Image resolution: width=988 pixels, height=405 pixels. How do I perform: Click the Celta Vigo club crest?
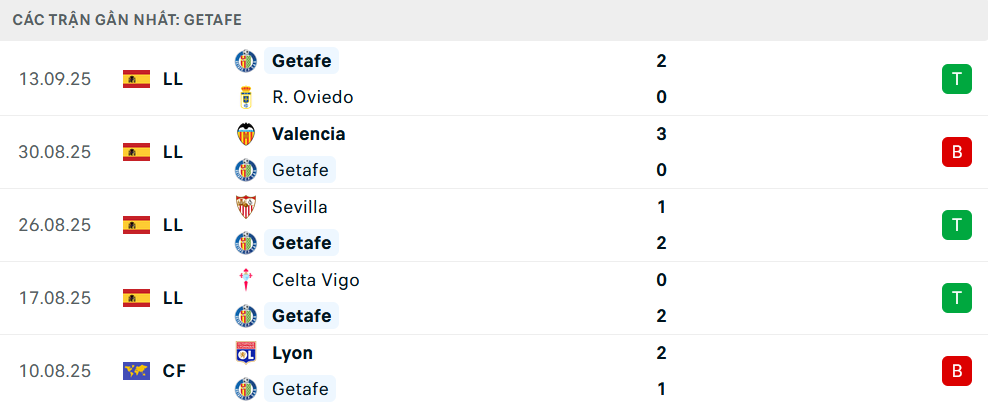[245, 280]
